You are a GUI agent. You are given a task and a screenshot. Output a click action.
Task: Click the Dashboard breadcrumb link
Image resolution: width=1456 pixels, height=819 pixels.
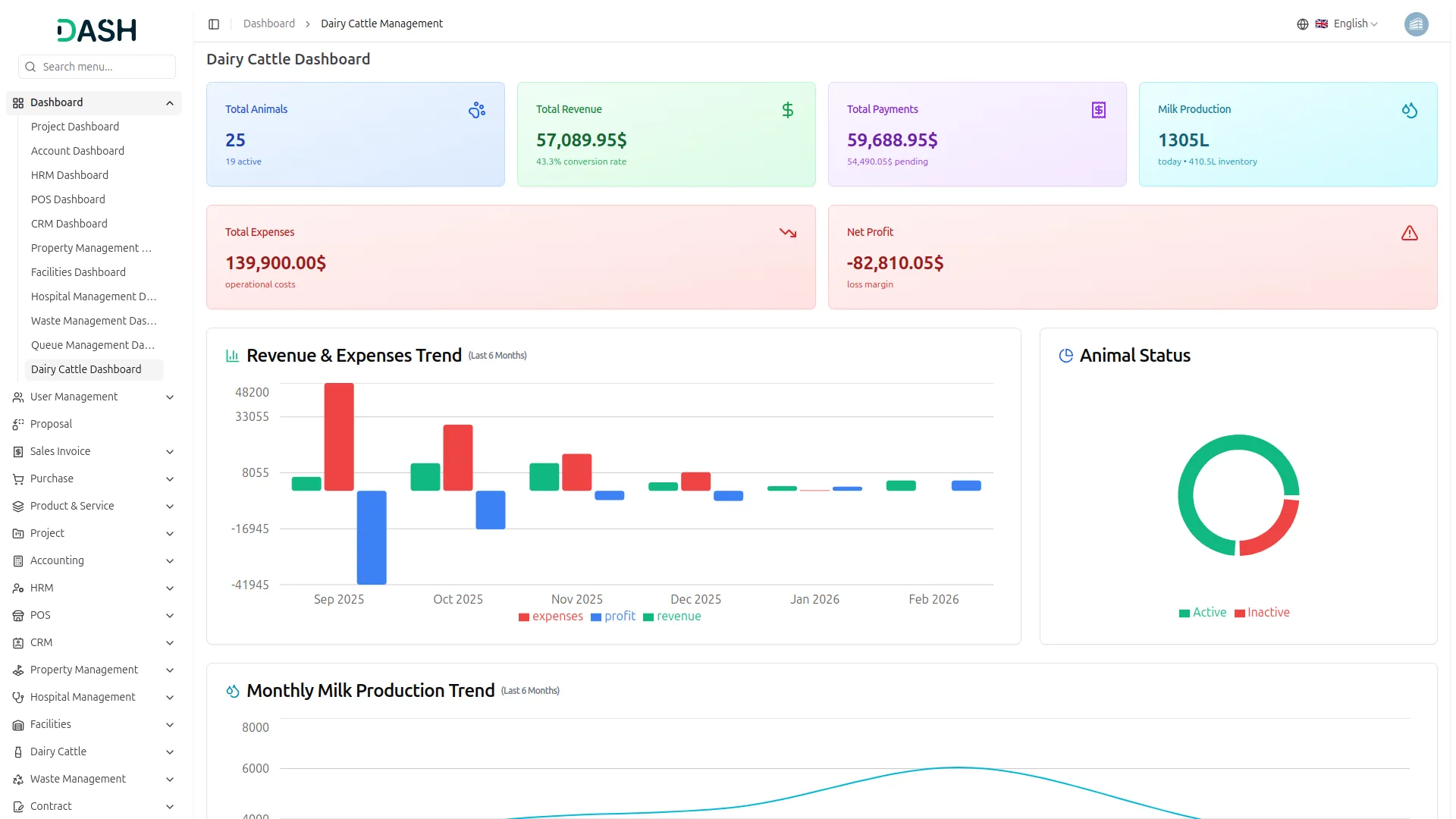[269, 24]
